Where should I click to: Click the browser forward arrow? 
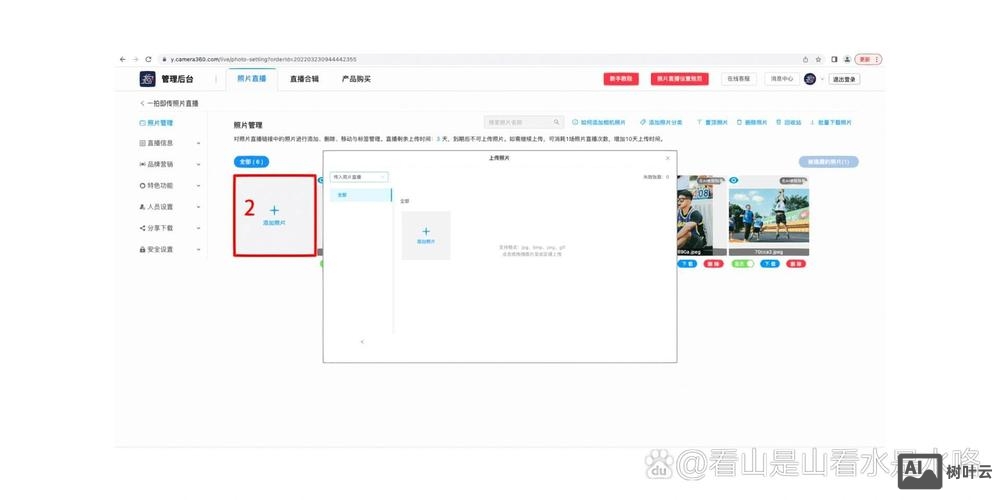135,59
